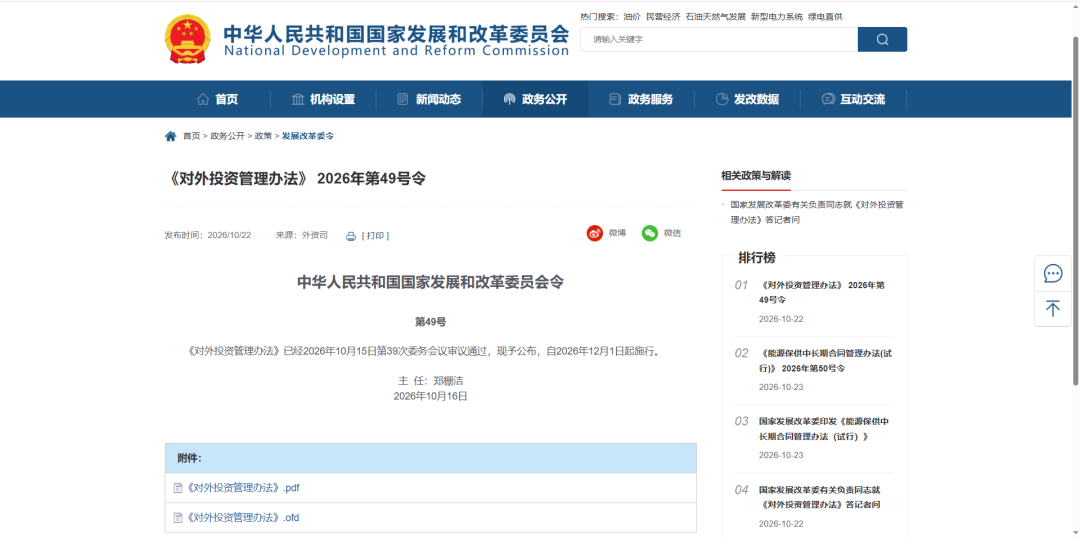Viewport: 1080px width, 538px height.
Task: Click the national emblem logo
Action: click(188, 39)
